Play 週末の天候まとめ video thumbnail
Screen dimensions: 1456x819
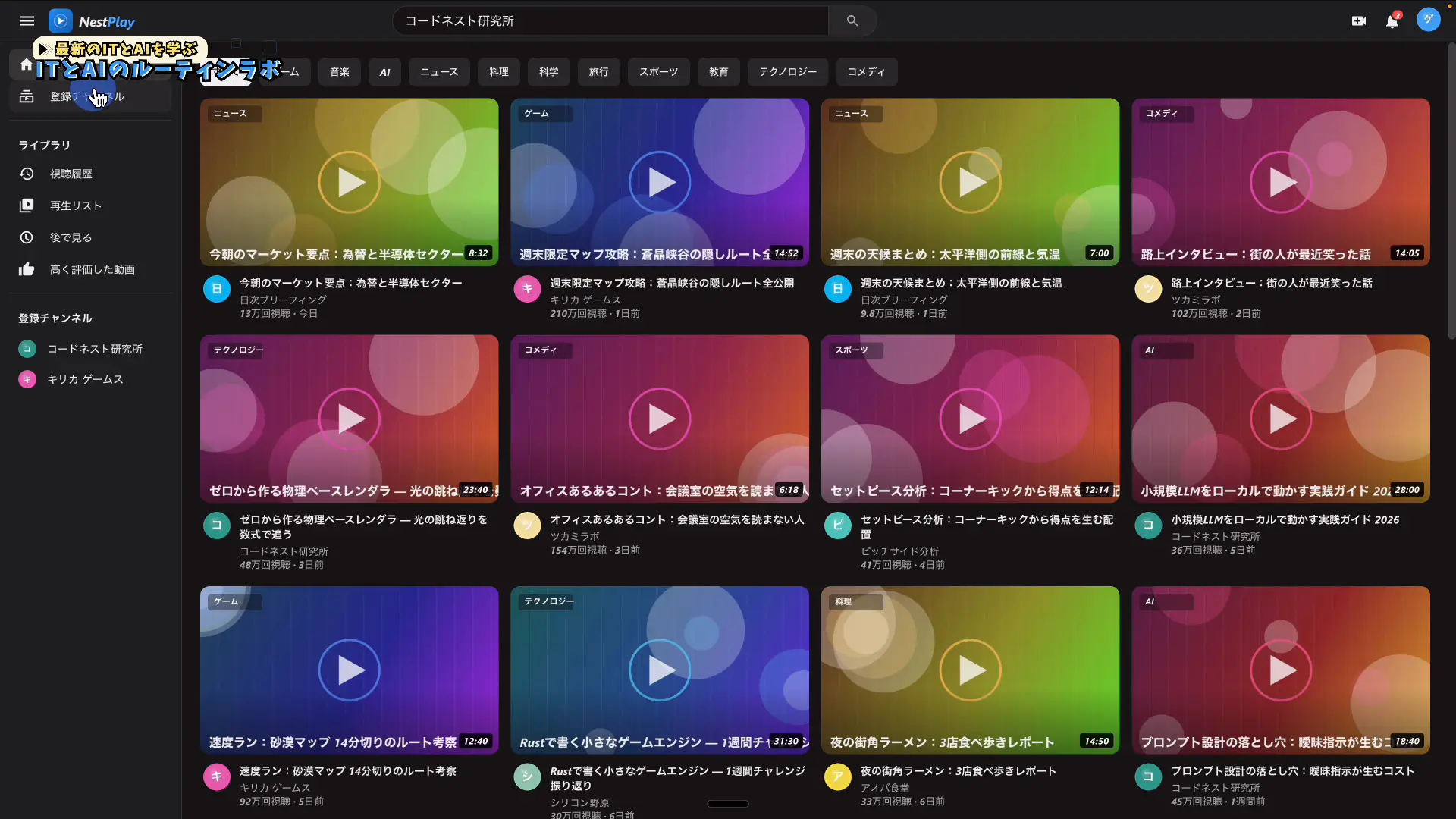point(970,182)
